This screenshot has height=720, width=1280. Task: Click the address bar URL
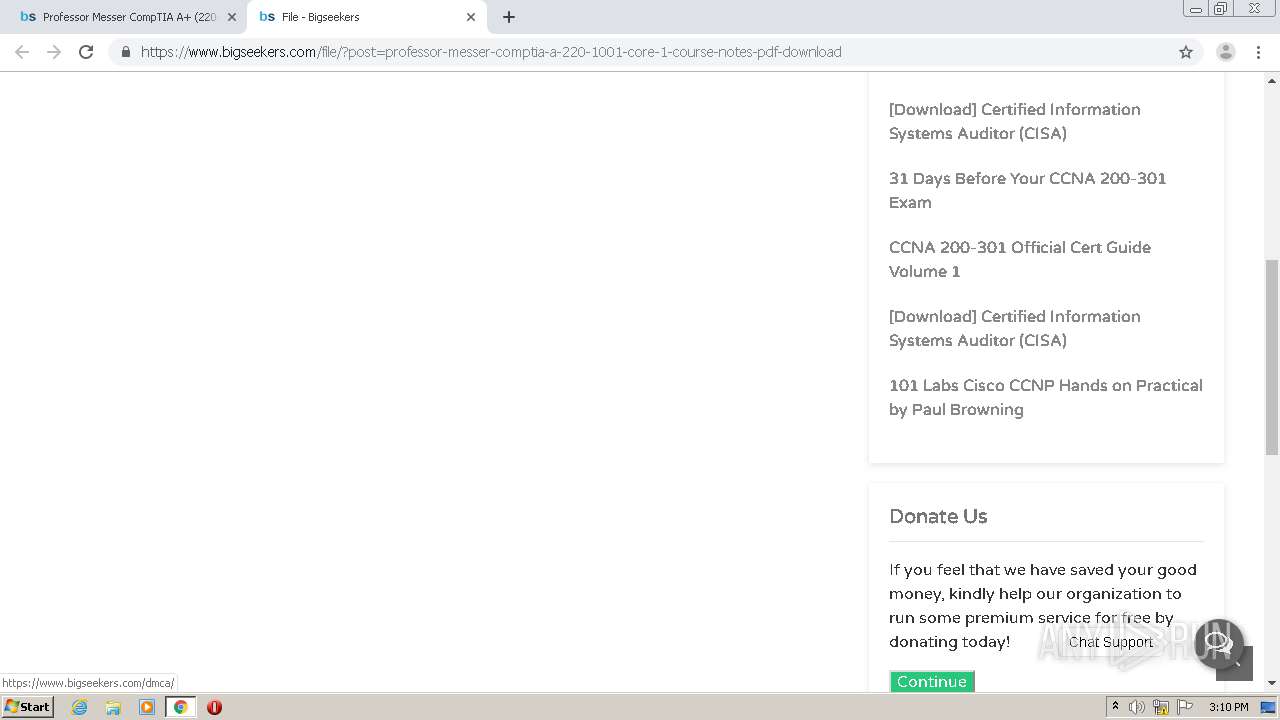491,52
